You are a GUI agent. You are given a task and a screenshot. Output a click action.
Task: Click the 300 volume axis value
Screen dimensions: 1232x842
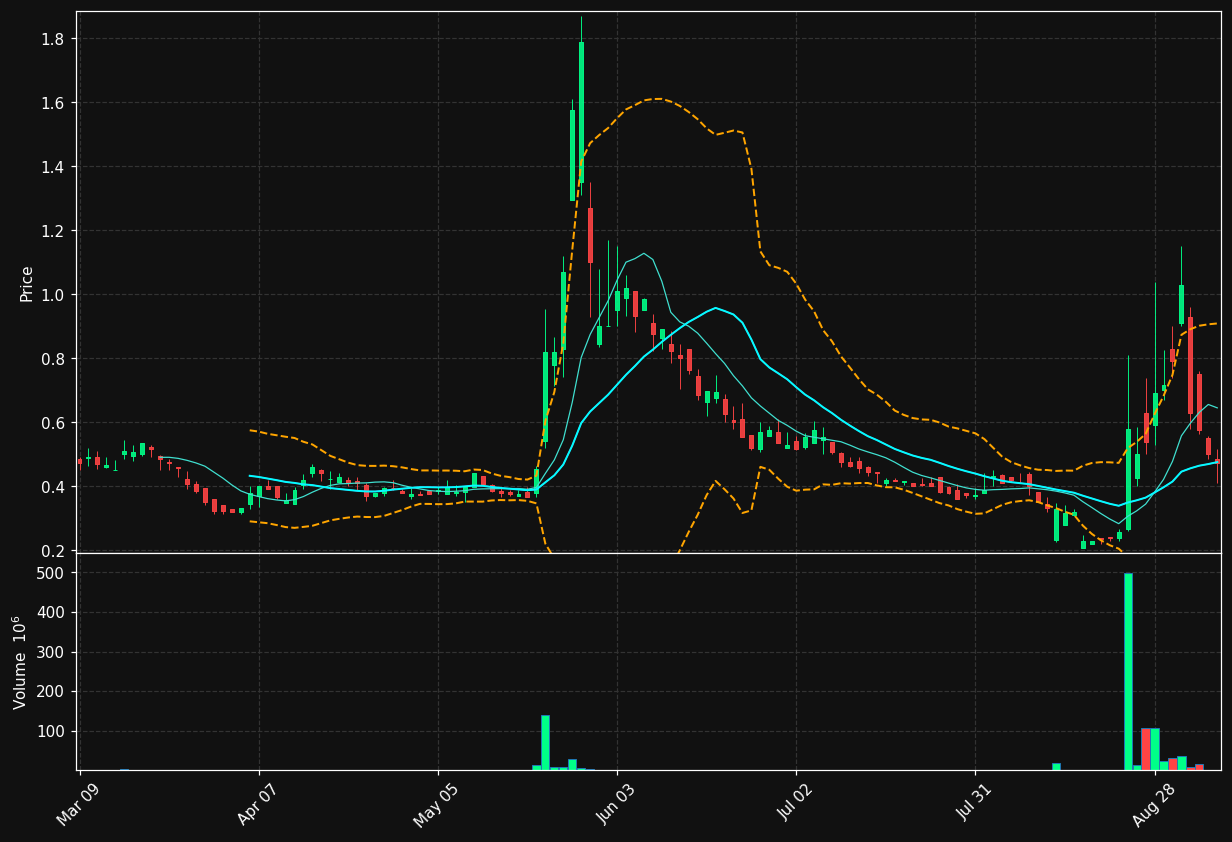coord(53,652)
